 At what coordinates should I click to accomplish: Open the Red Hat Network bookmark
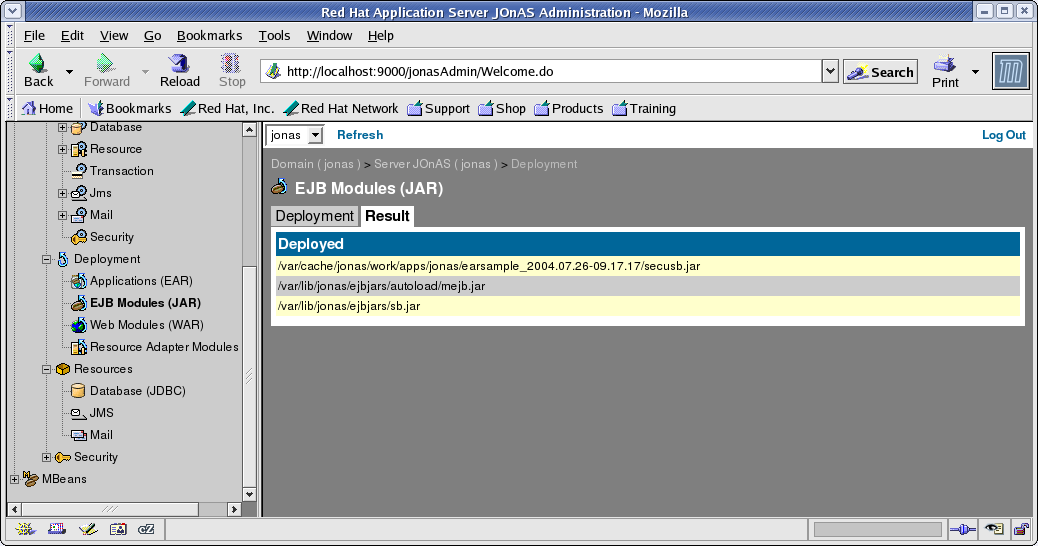pyautogui.click(x=341, y=109)
